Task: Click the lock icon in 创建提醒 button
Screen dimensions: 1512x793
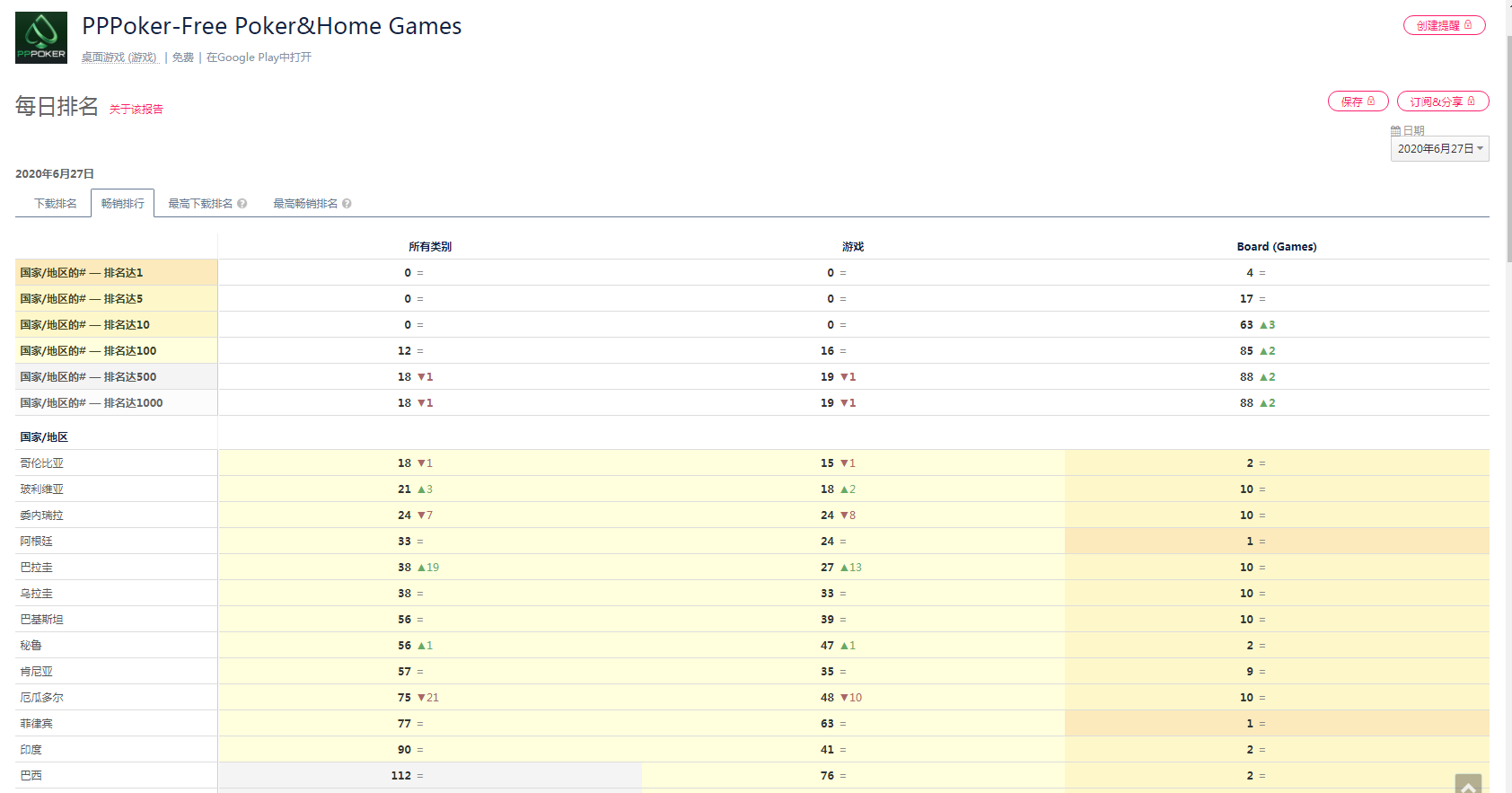Action: [x=1468, y=25]
